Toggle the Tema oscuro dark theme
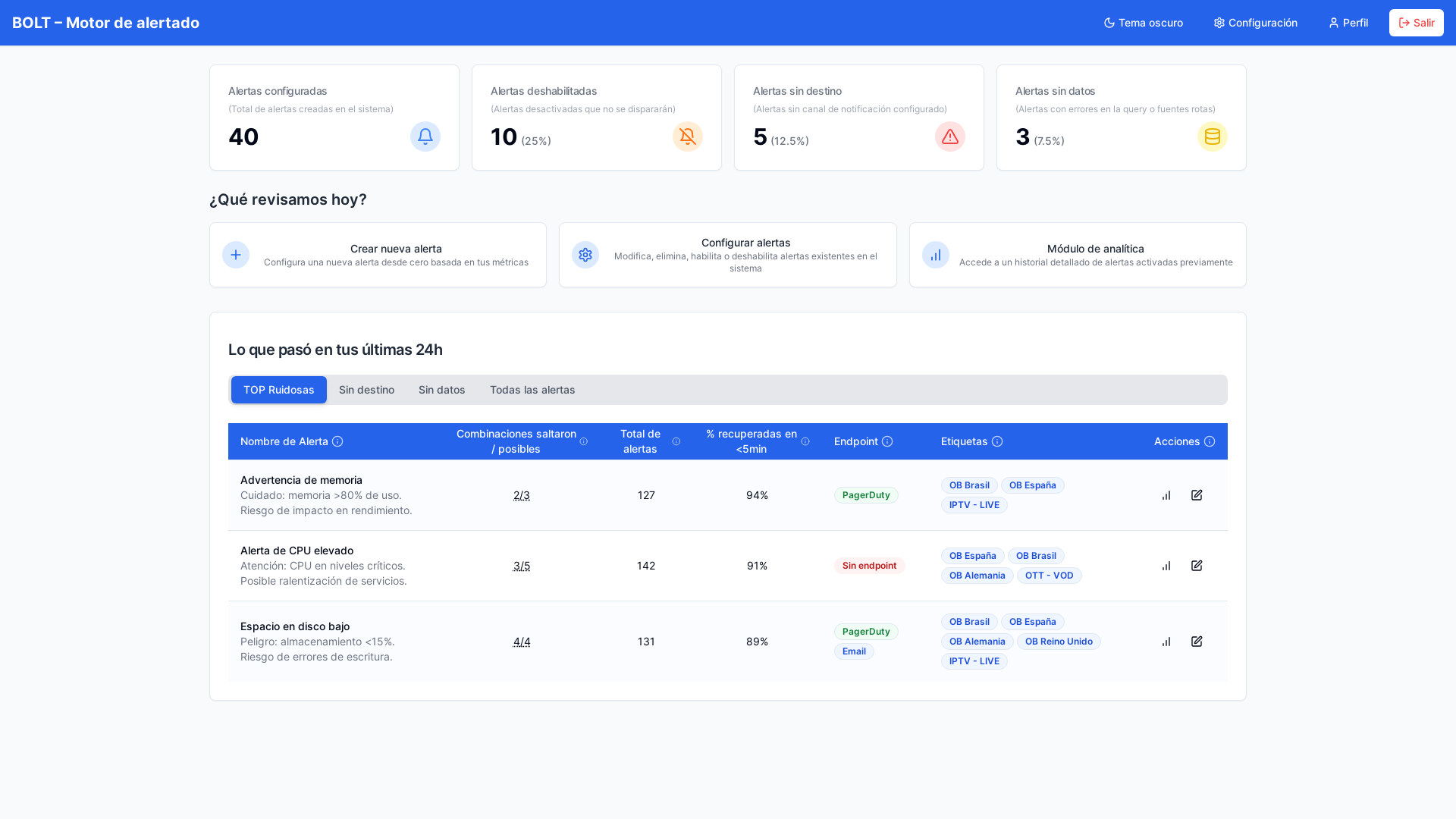 (1143, 23)
